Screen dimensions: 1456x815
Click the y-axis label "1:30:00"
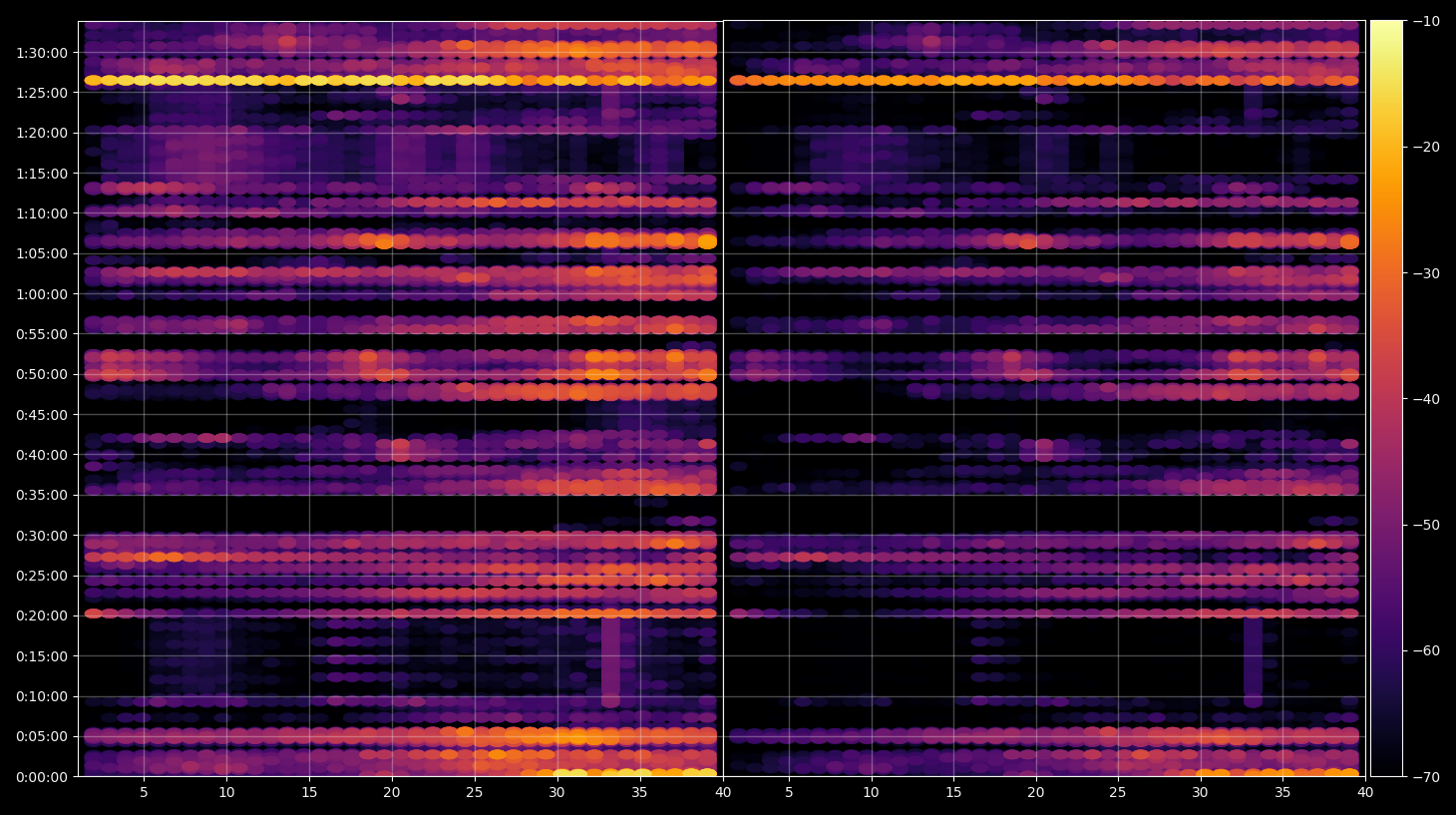click(x=42, y=53)
